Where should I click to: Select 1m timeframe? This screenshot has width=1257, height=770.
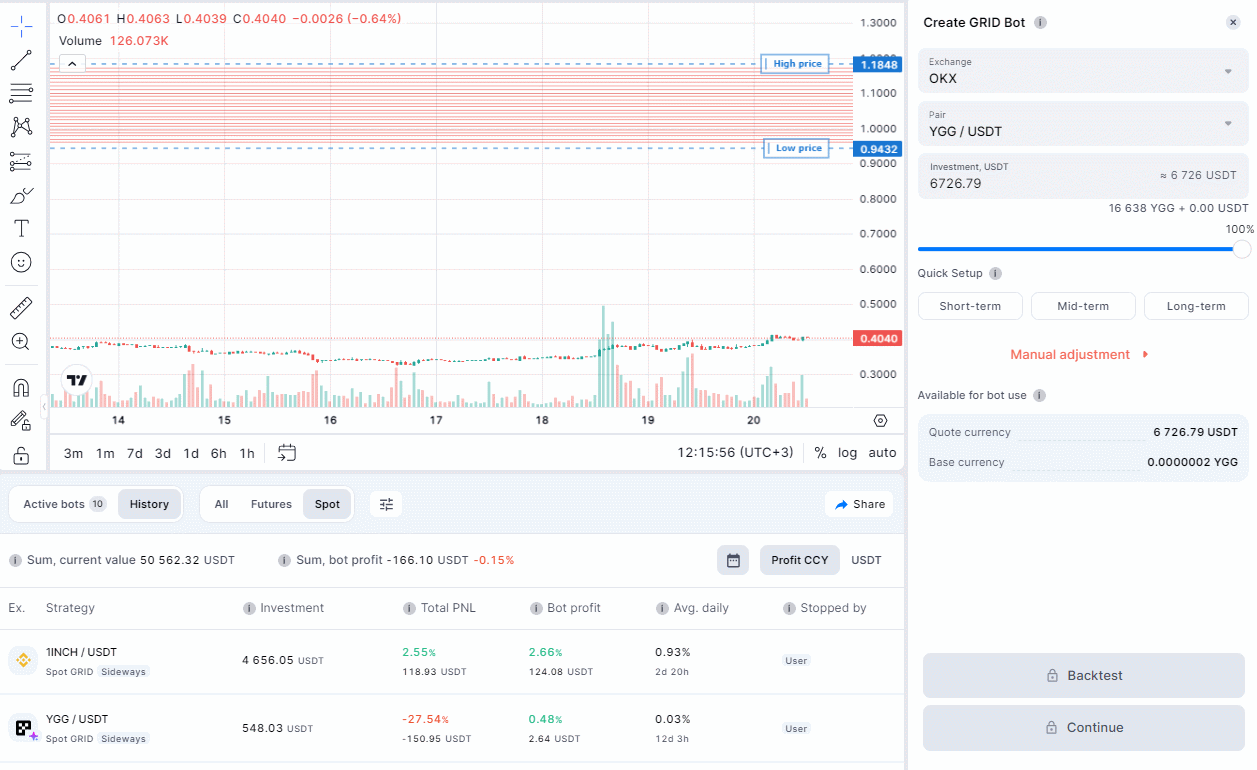(105, 453)
